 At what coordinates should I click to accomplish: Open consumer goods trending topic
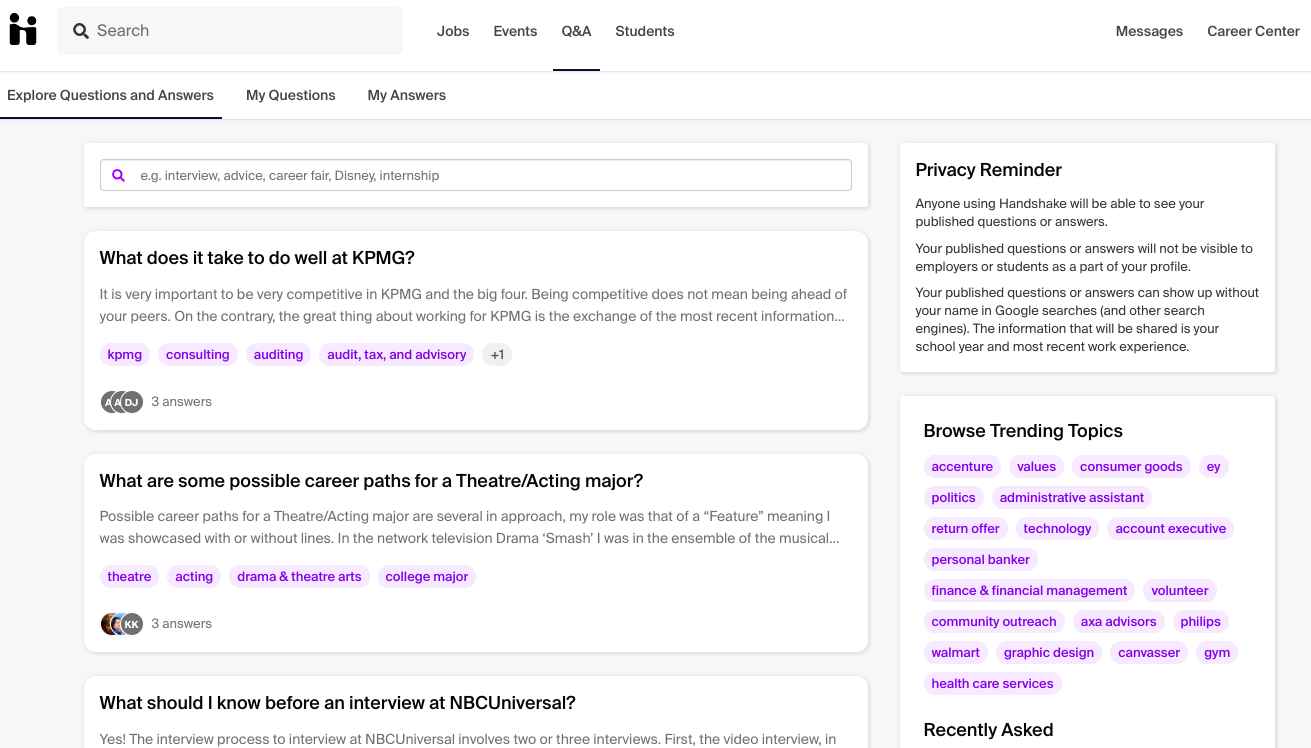1131,466
